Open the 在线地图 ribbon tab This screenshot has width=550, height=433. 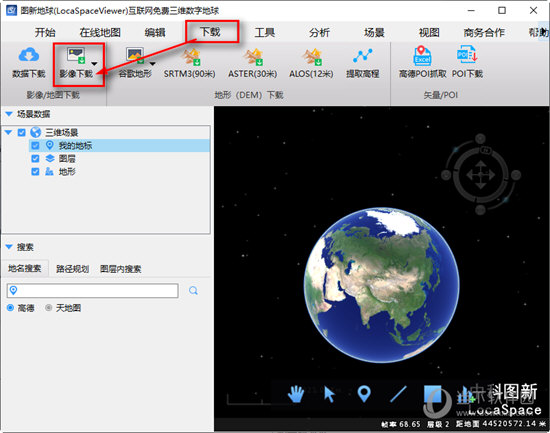[100, 33]
